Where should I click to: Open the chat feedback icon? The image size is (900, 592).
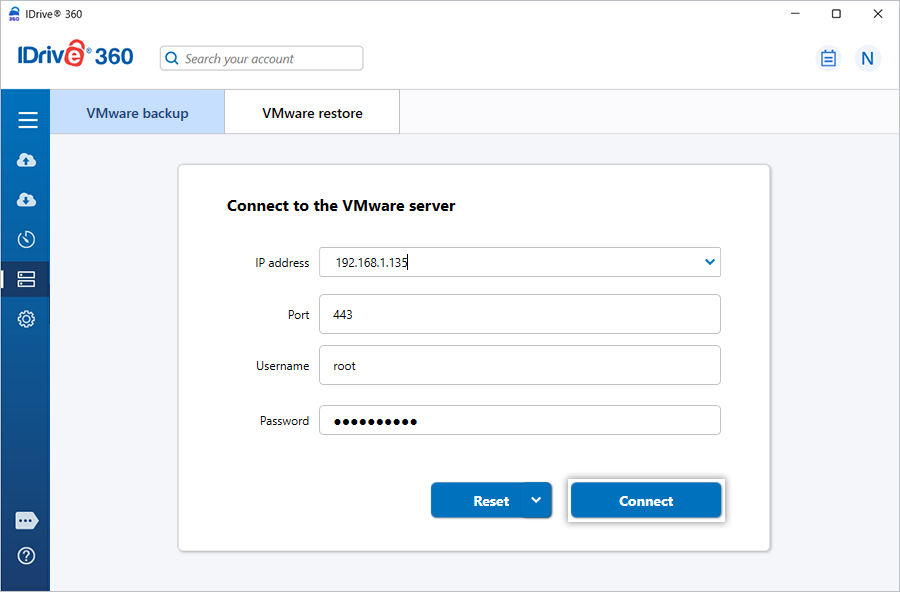point(26,521)
